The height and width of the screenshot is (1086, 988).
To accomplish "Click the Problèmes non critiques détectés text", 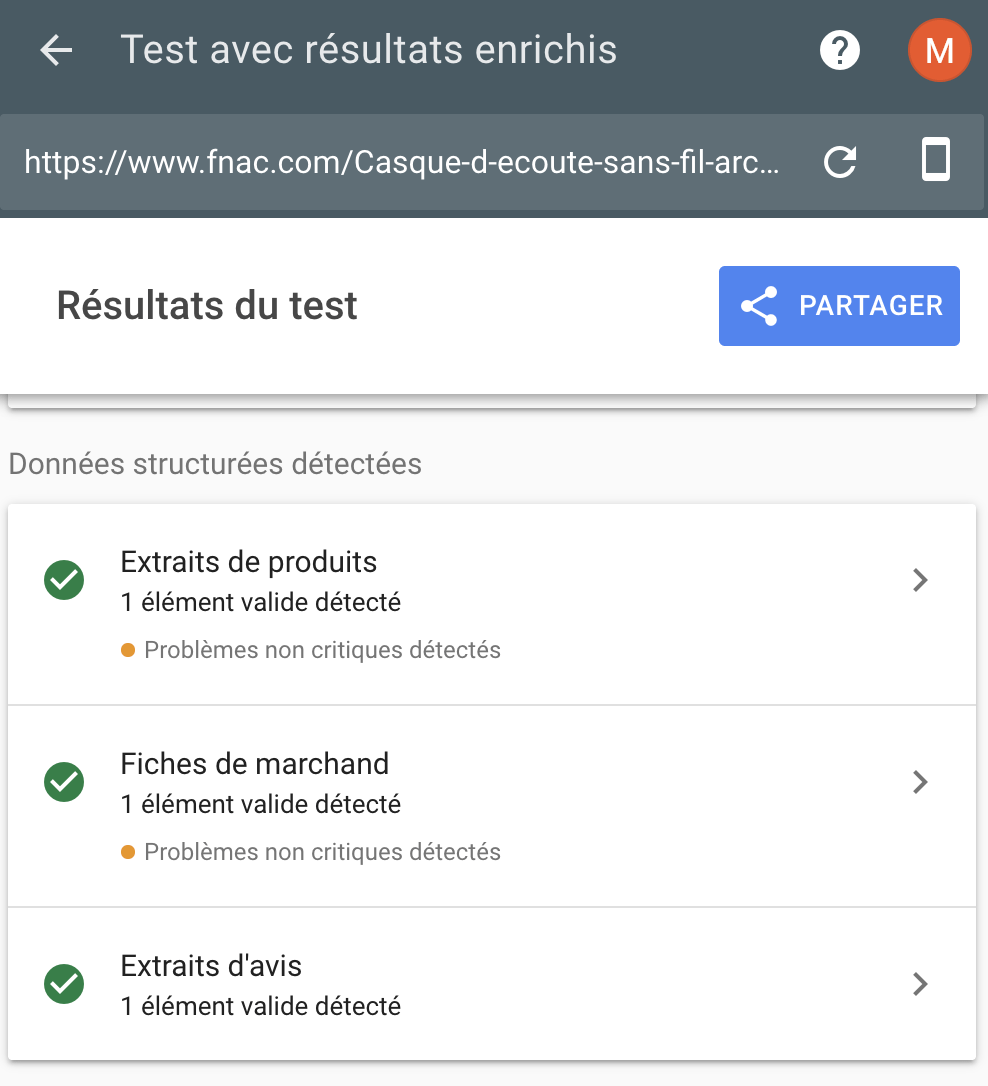I will (322, 650).
